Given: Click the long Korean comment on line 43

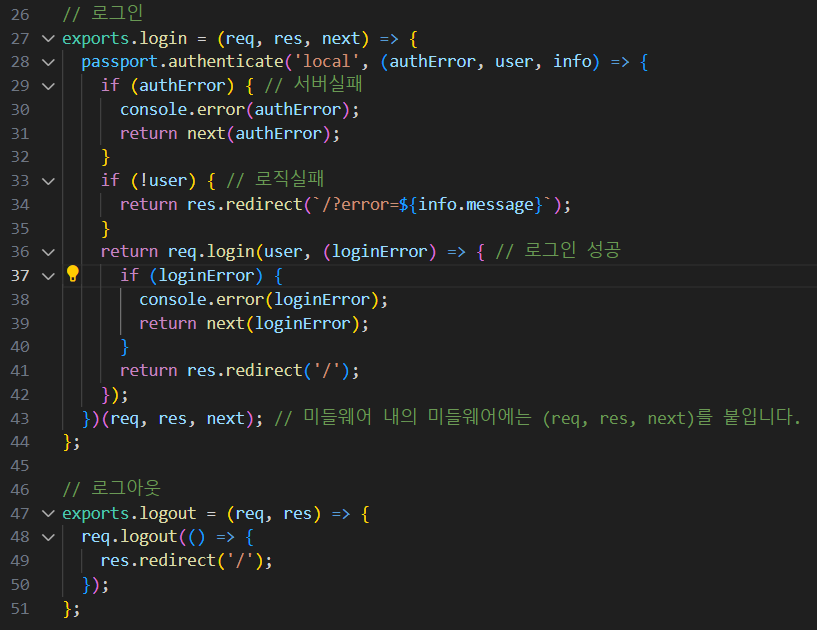Looking at the screenshot, I should 537,418.
